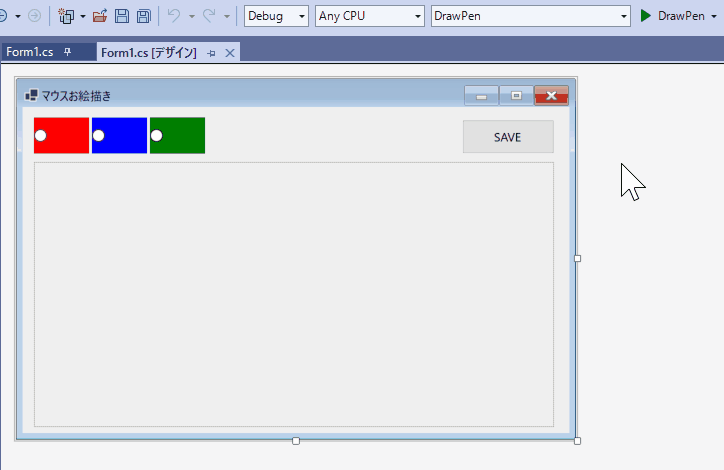
Task: Click the New Project toolbar icon
Action: coord(66,16)
